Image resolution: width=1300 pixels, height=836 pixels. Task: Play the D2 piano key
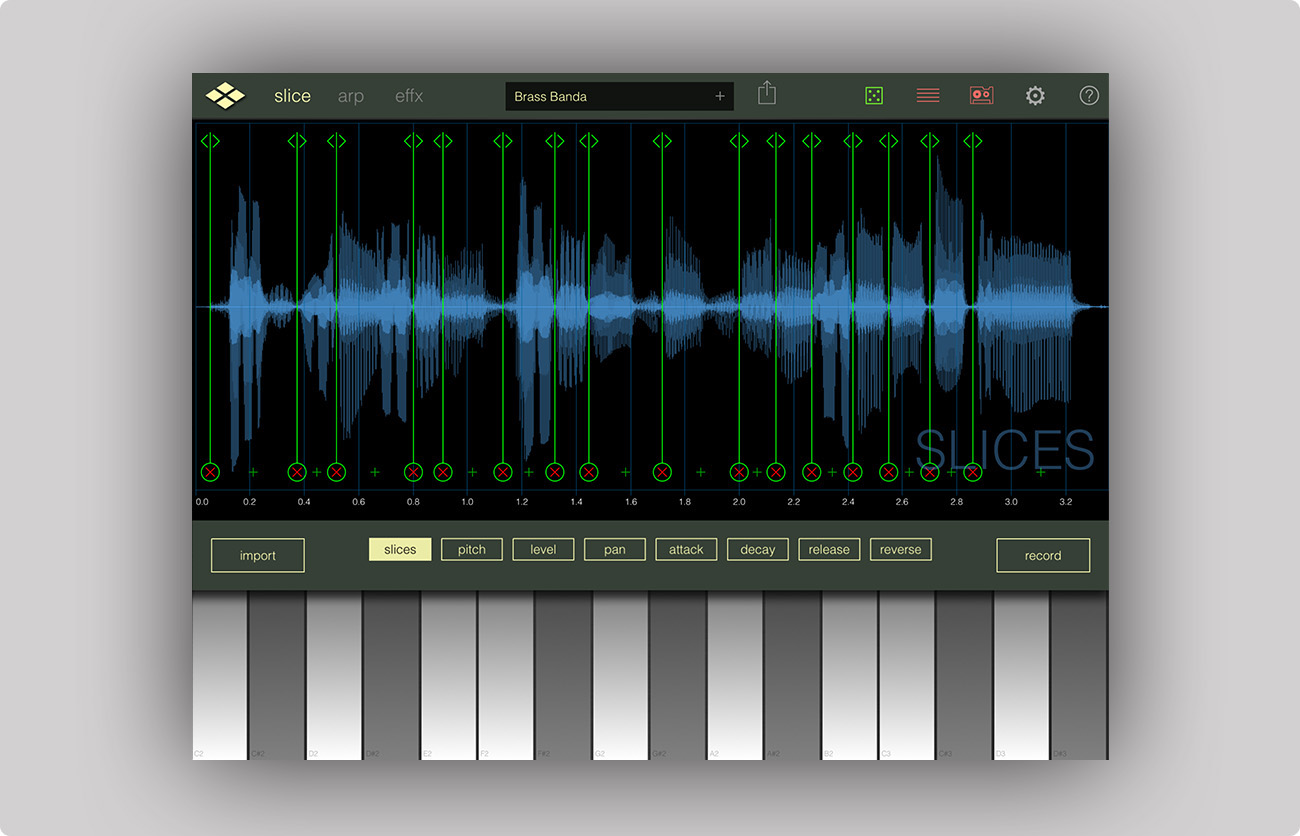click(334, 675)
